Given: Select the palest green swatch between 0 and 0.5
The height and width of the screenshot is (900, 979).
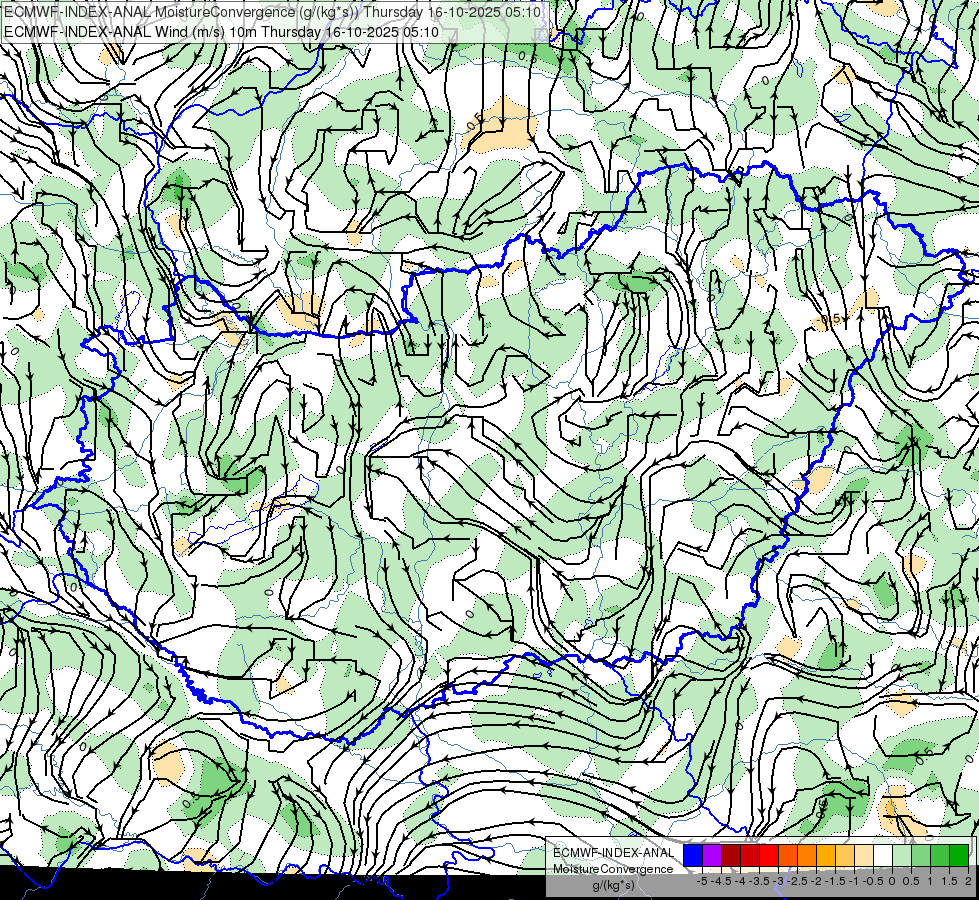Looking at the screenshot, I should coord(902,856).
